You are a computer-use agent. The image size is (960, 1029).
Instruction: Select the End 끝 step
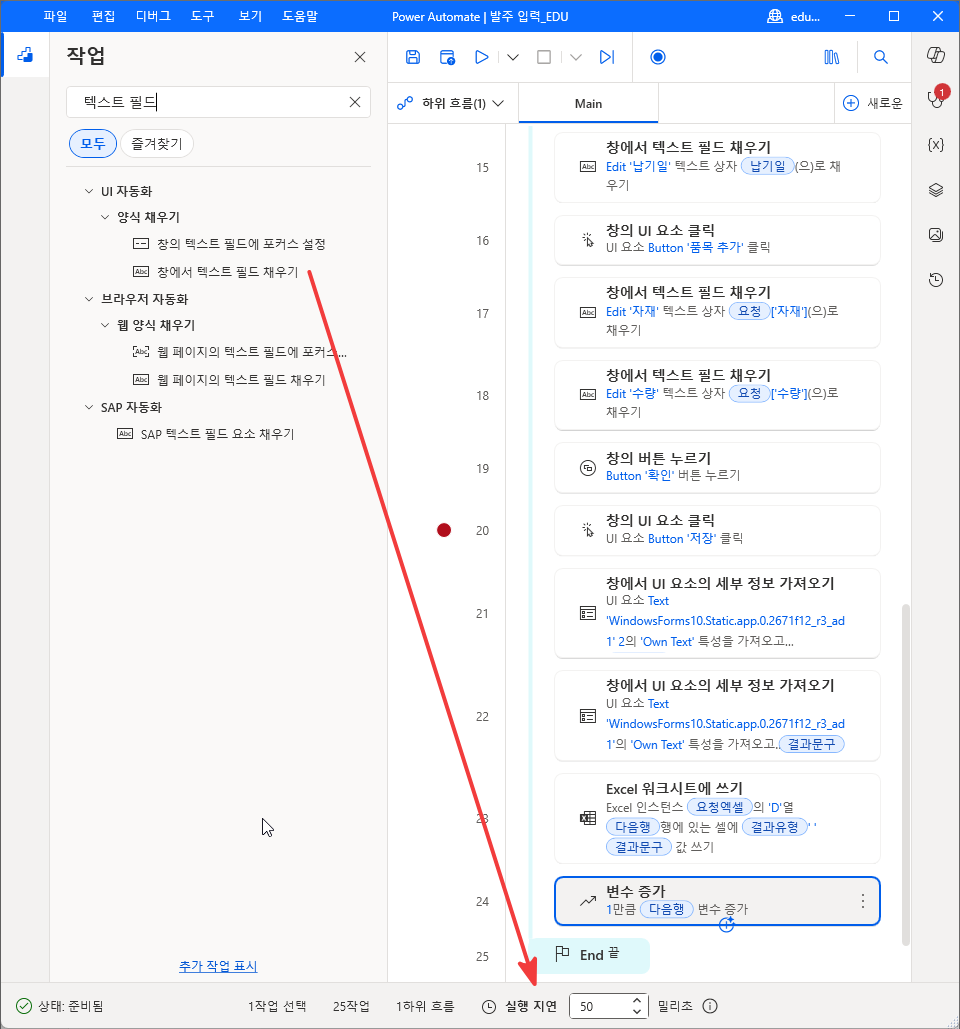pos(589,955)
